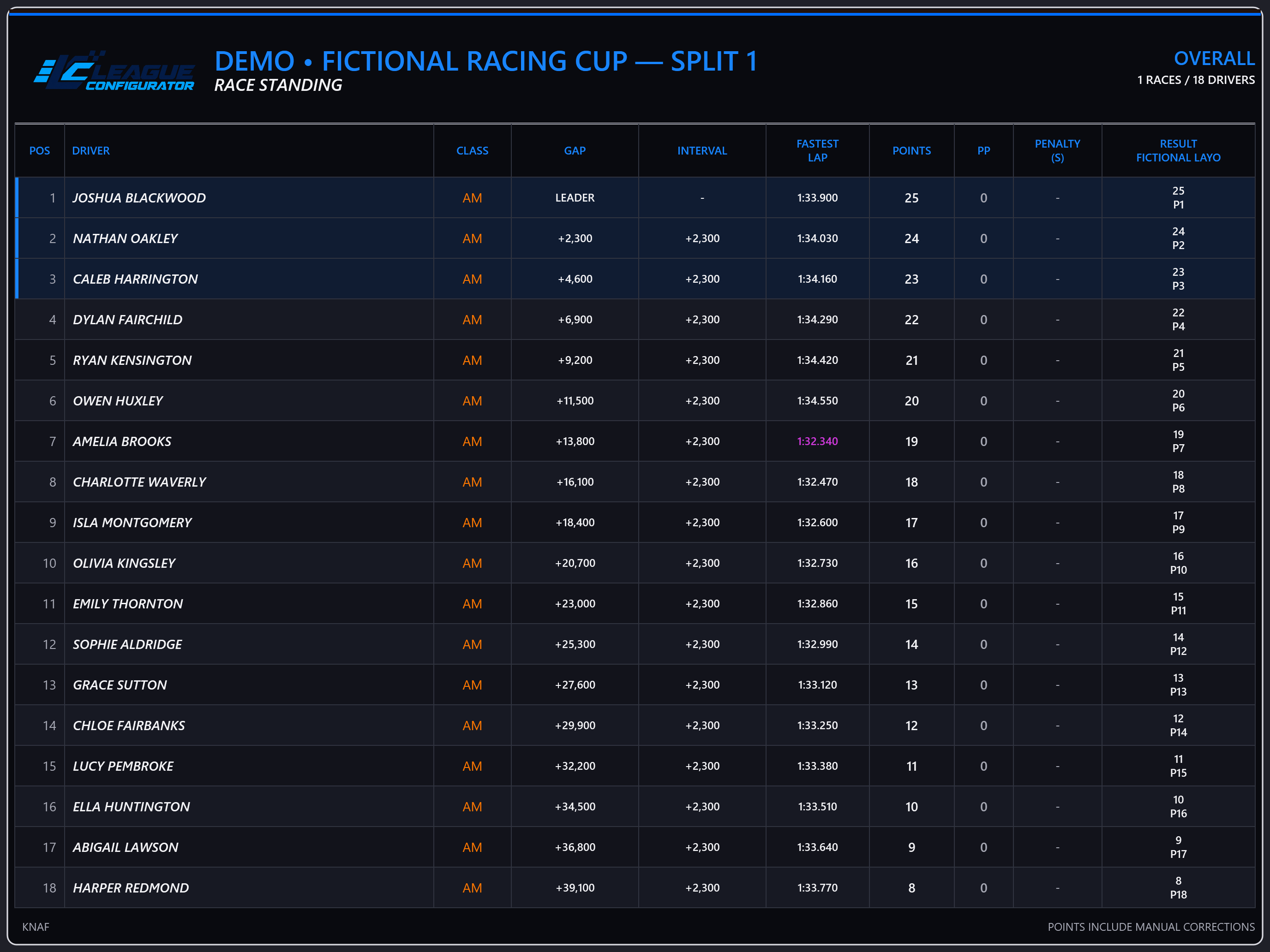Click the PENALTY (S) column header
Image resolution: width=1270 pixels, height=952 pixels.
[1057, 150]
